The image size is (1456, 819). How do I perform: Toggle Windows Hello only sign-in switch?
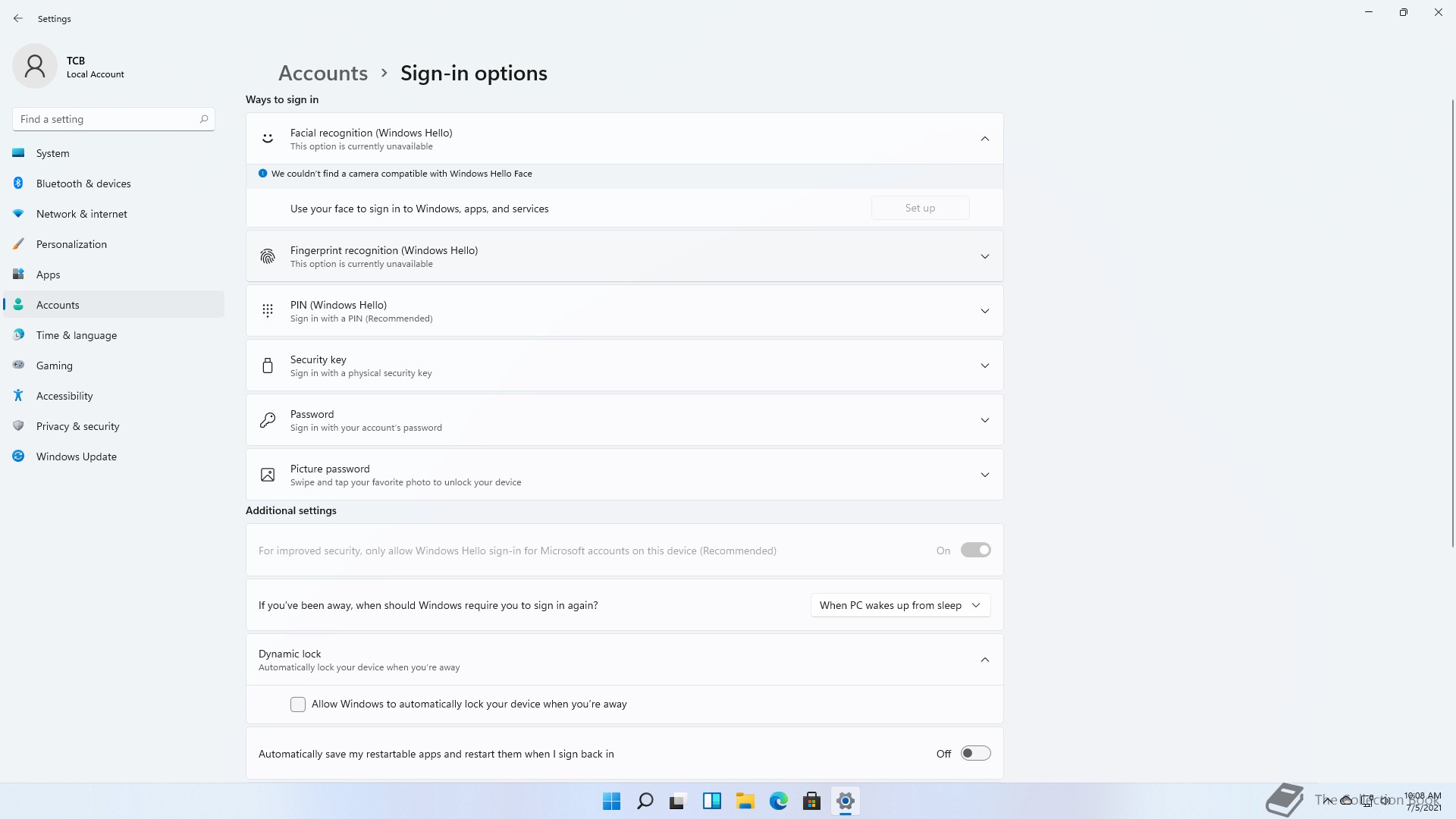pyautogui.click(x=975, y=550)
